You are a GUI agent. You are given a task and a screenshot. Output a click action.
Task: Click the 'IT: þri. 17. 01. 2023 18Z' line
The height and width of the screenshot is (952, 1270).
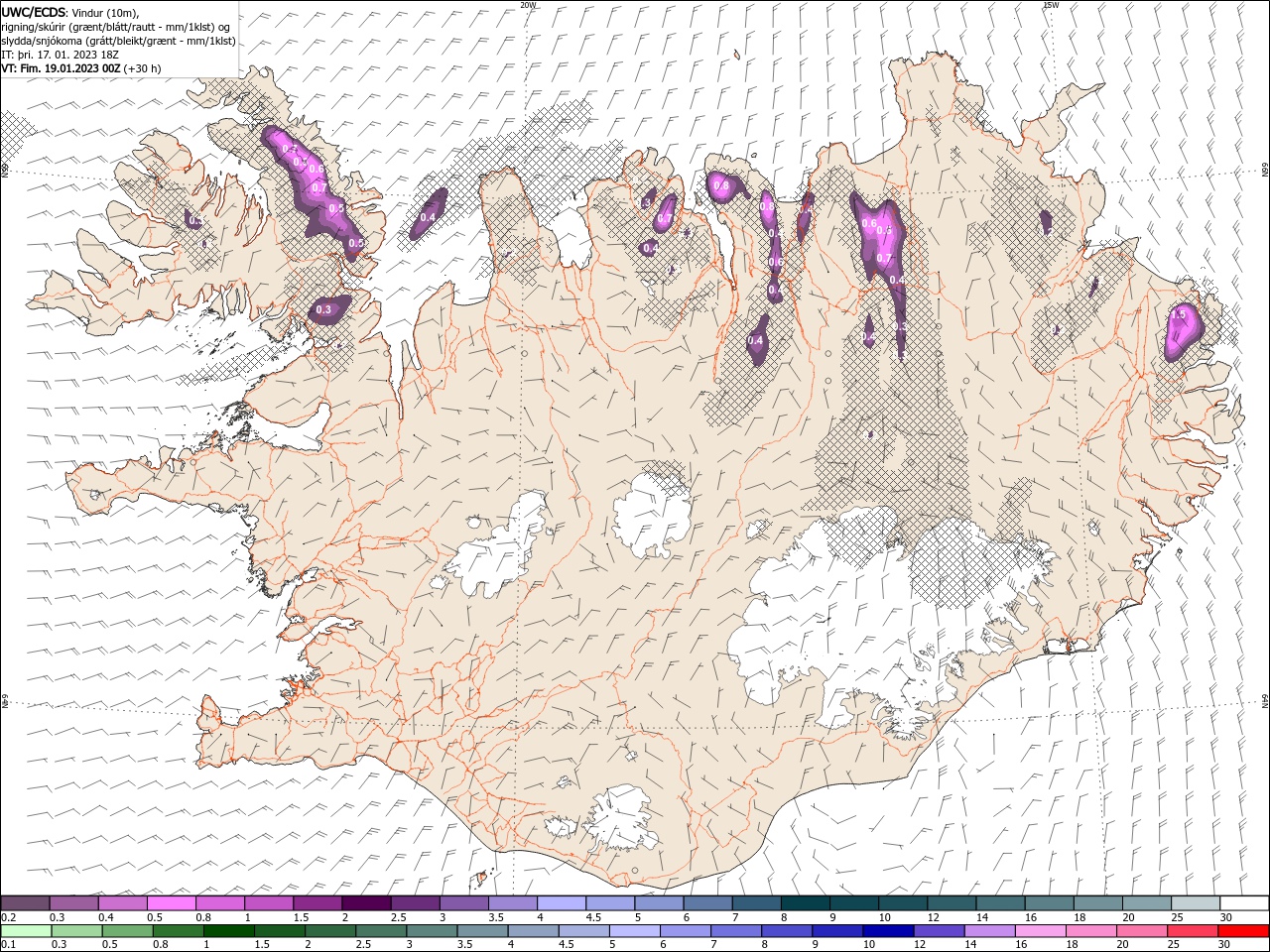tap(60, 55)
